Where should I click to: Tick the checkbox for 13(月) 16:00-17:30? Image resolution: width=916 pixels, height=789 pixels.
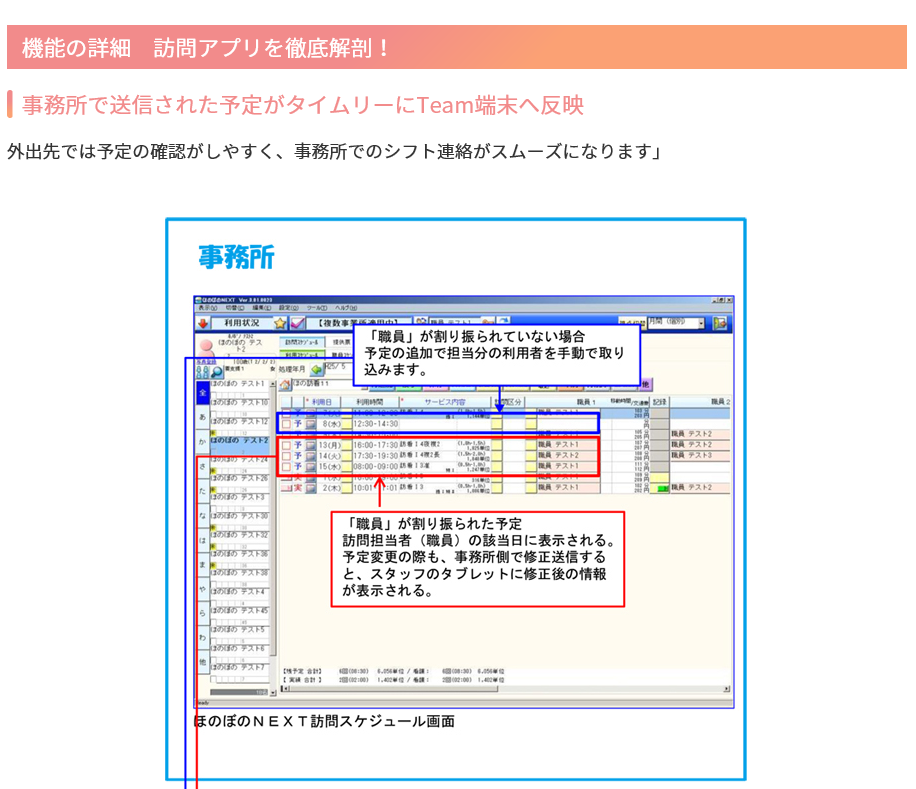point(286,445)
